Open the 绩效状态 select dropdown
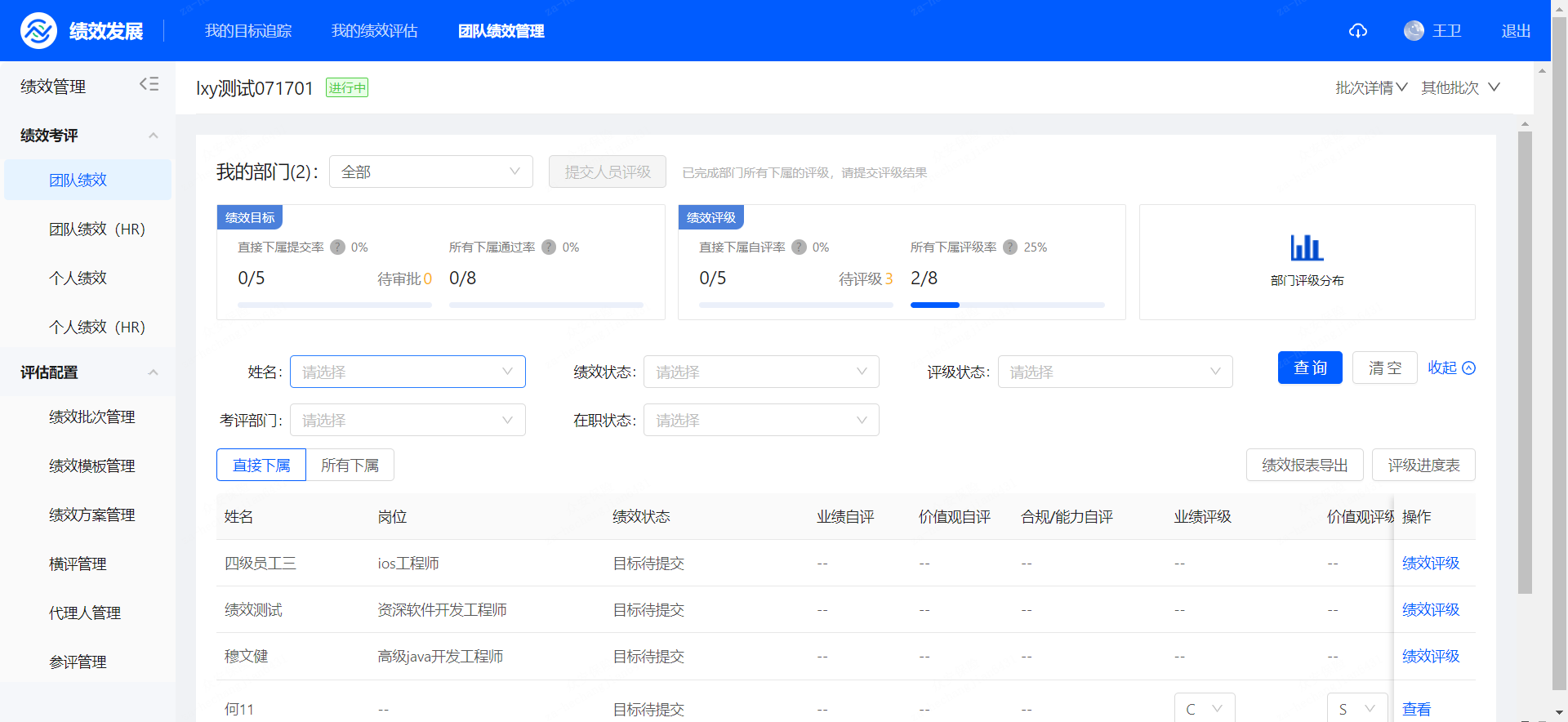The height and width of the screenshot is (722, 1568). click(x=761, y=372)
